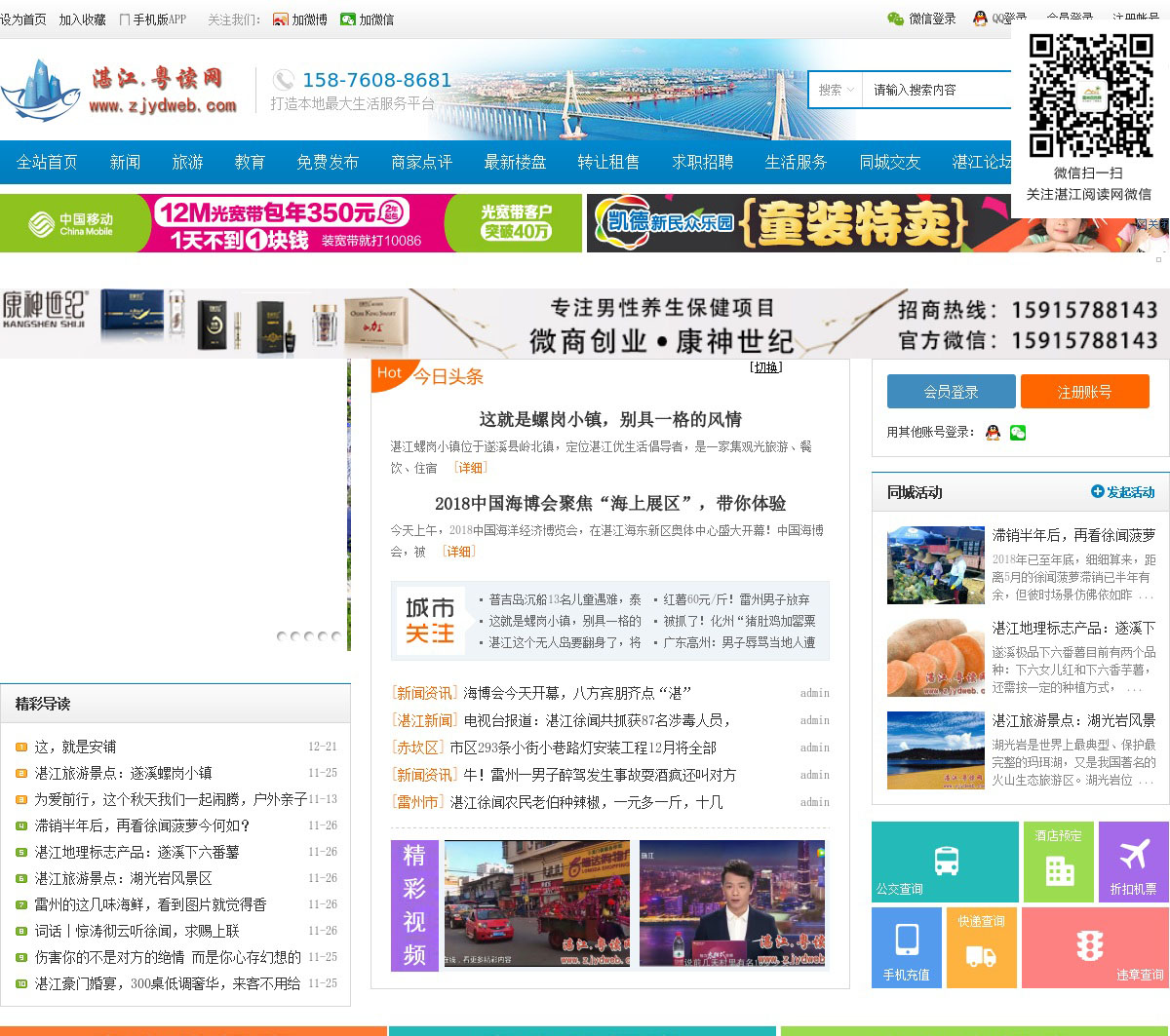1170x1036 pixels.
Task: Open the 折扣机票 discount flights tile
Action: (1133, 863)
